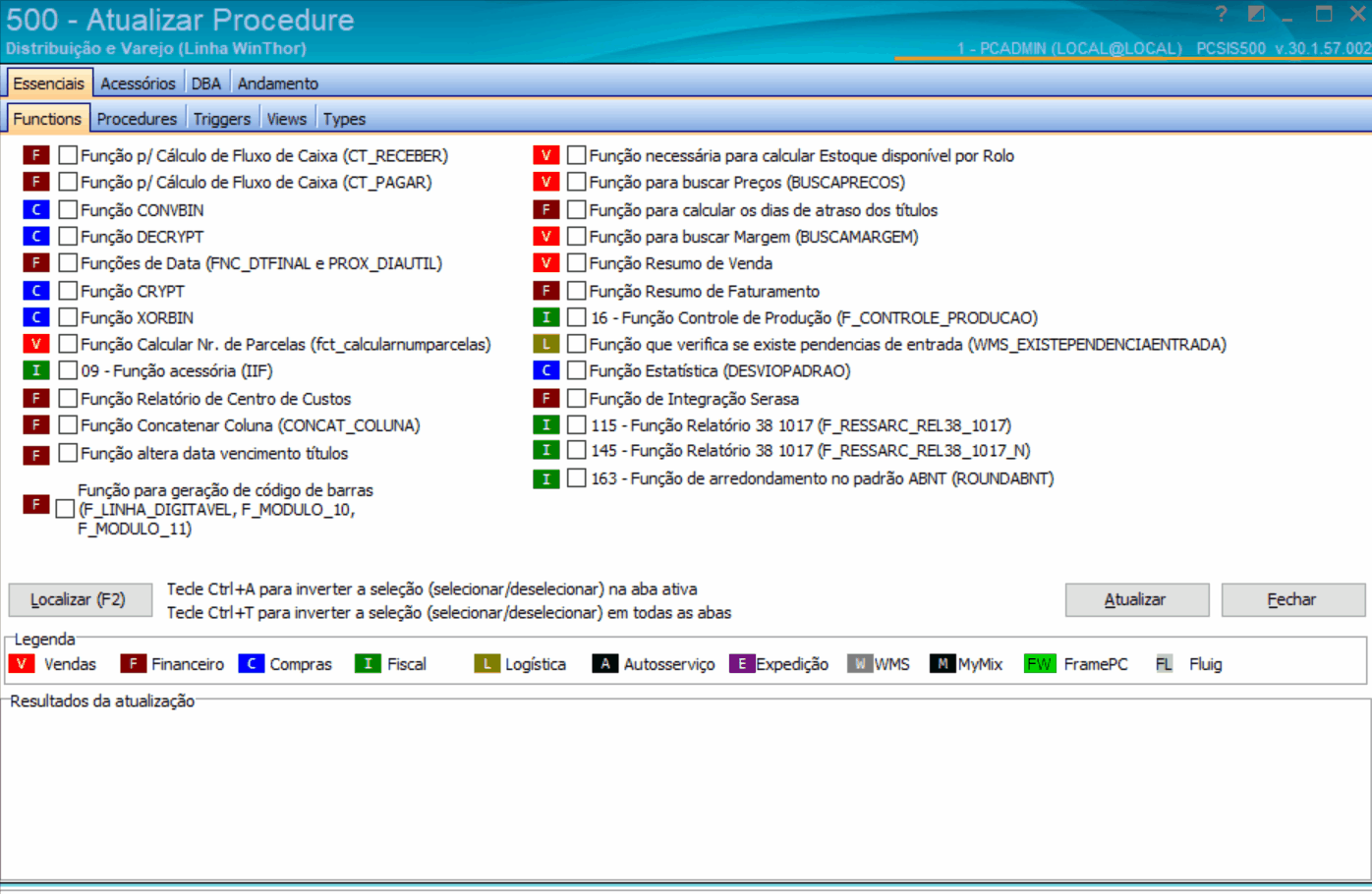Check Função Calcular Nr. de Parcelas box

68,344
